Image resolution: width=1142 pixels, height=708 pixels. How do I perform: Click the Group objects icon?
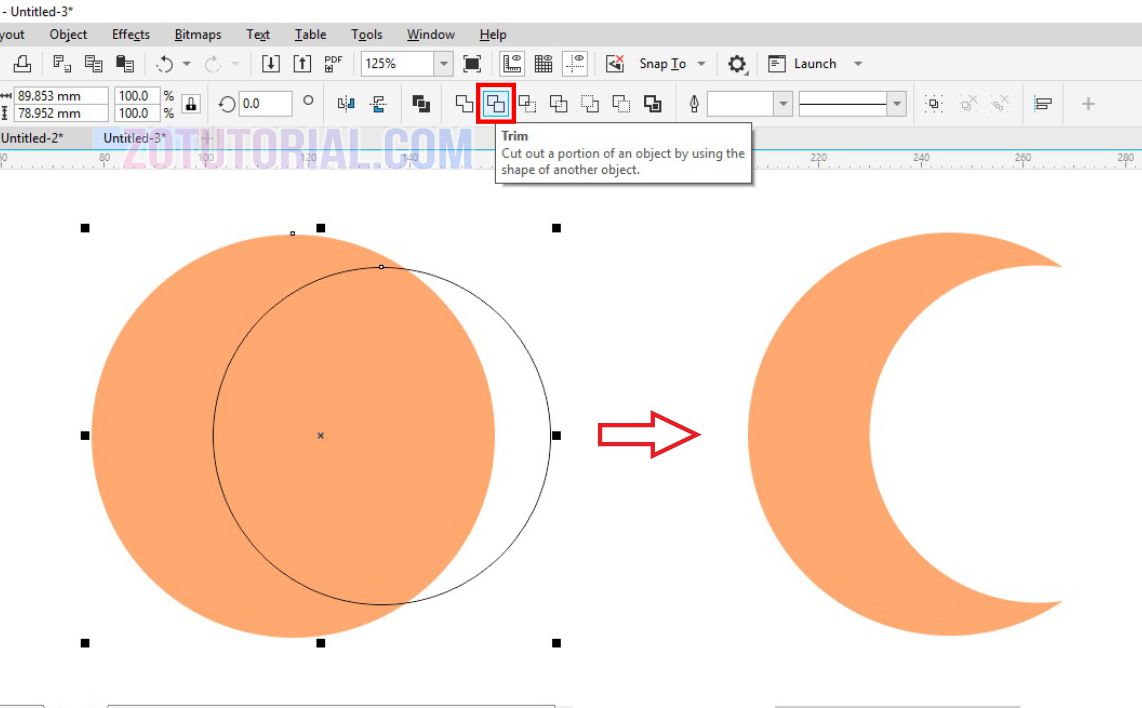tap(934, 104)
